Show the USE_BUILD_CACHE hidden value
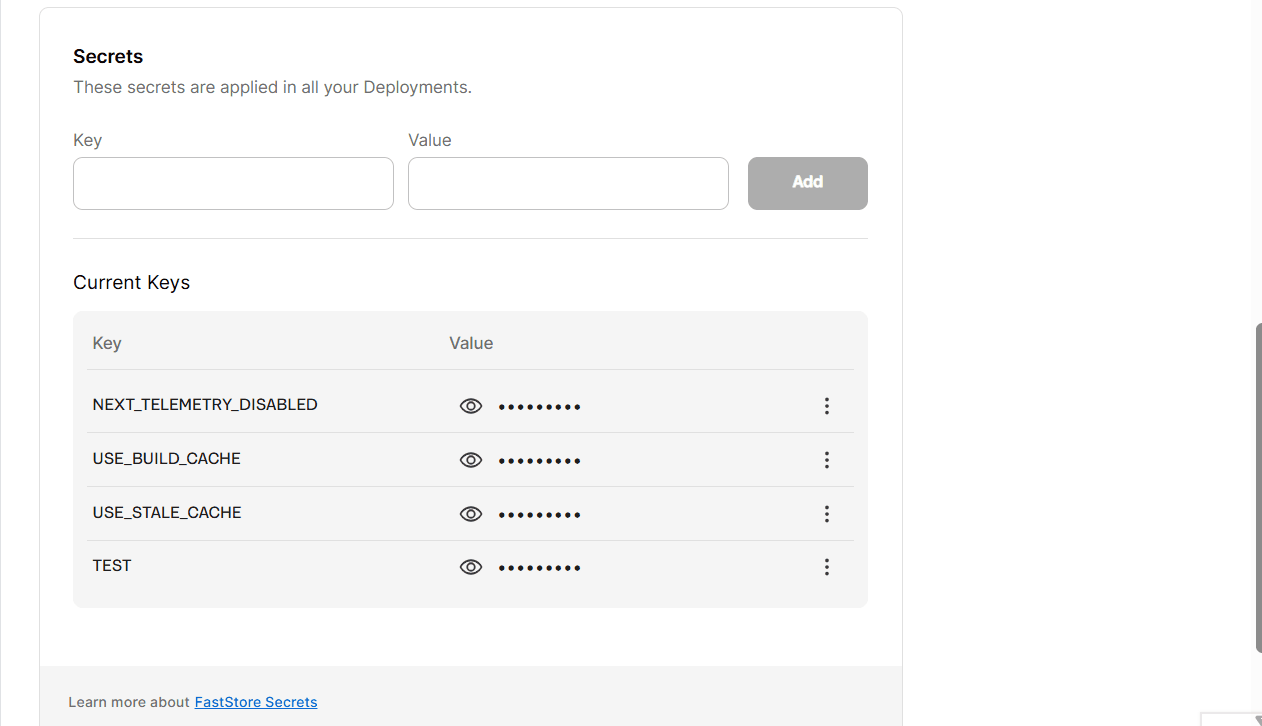 tap(470, 460)
